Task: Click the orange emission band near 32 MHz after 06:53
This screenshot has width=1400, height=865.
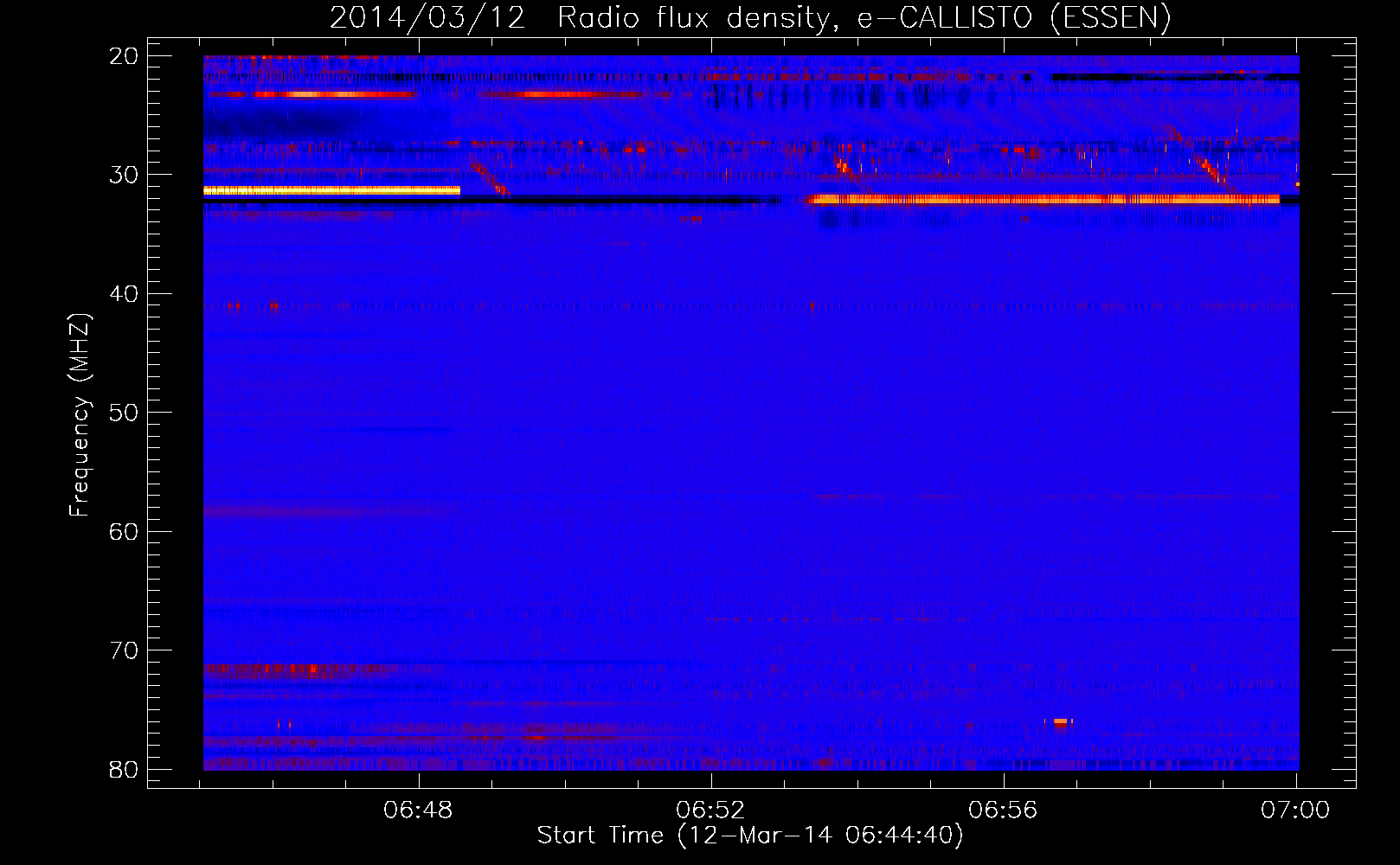Action: (1043, 200)
